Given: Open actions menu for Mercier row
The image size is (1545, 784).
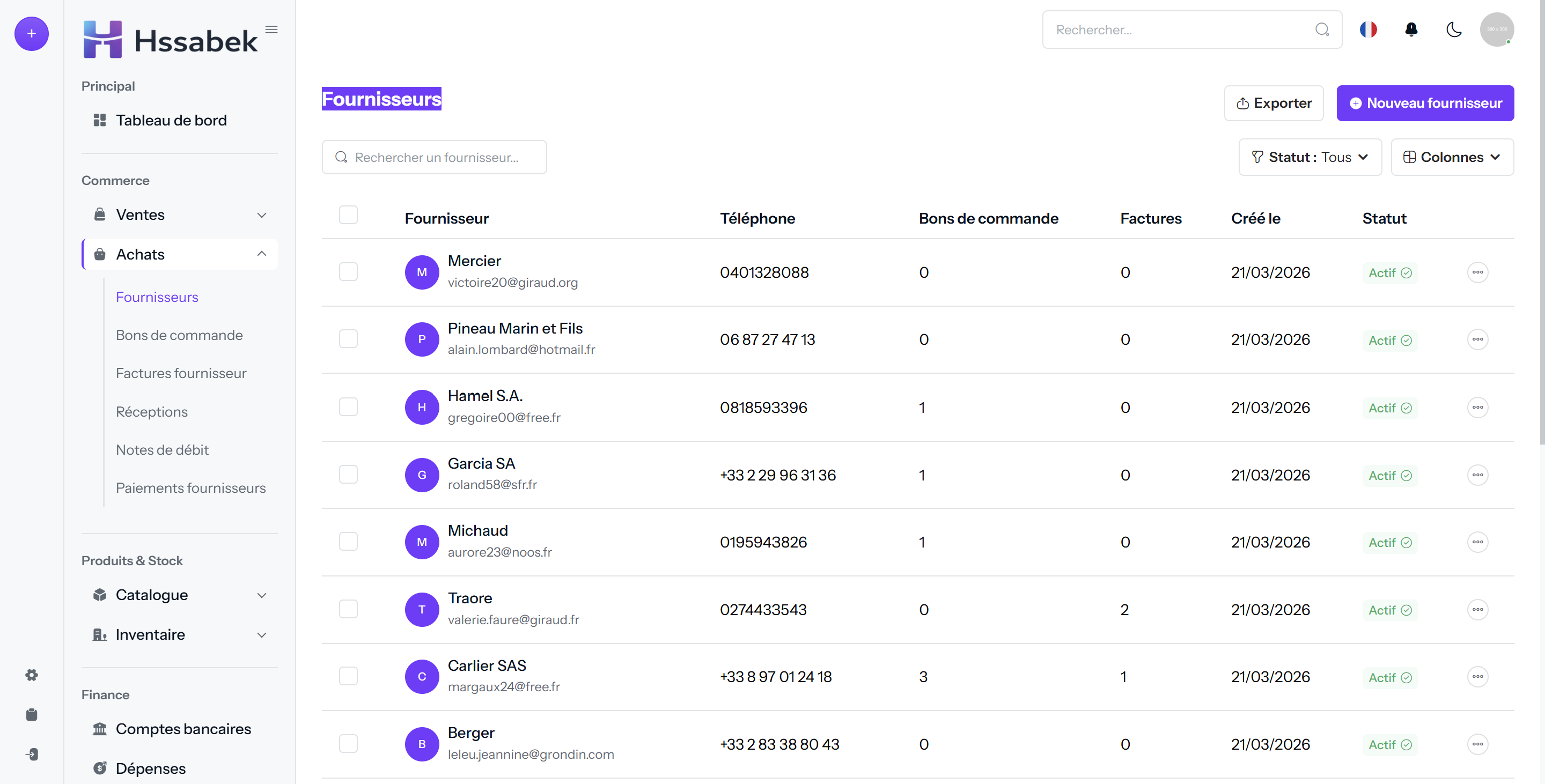Looking at the screenshot, I should pyautogui.click(x=1477, y=272).
